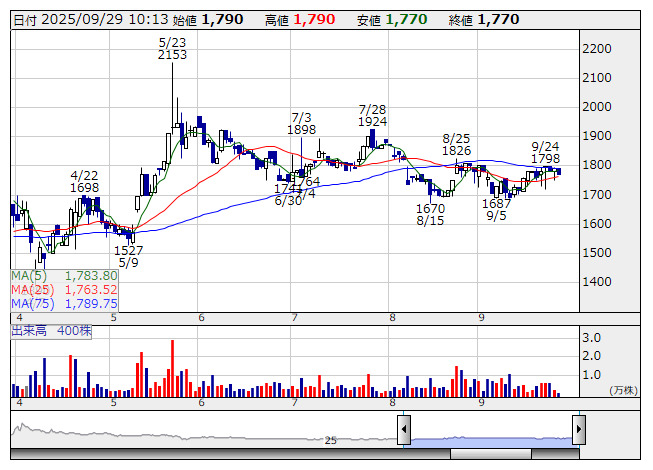Click the 終値 1,770 closing price value
This screenshot has height=470, width=653.
(484, 20)
